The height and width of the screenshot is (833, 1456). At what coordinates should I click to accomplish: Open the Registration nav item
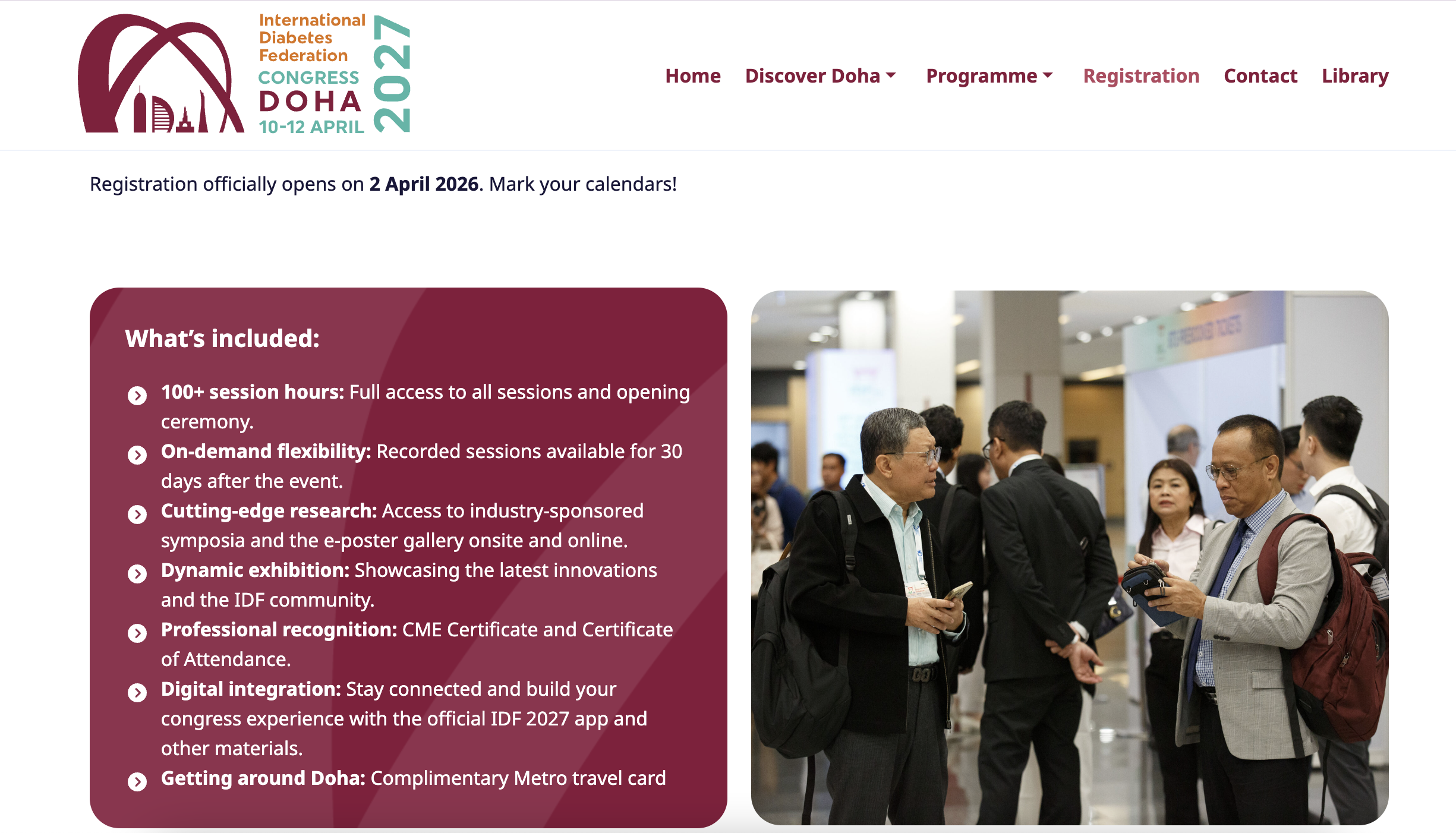click(x=1141, y=76)
